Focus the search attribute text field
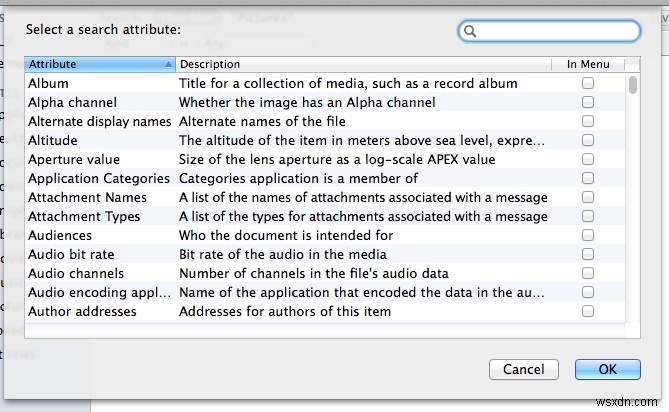 (555, 32)
